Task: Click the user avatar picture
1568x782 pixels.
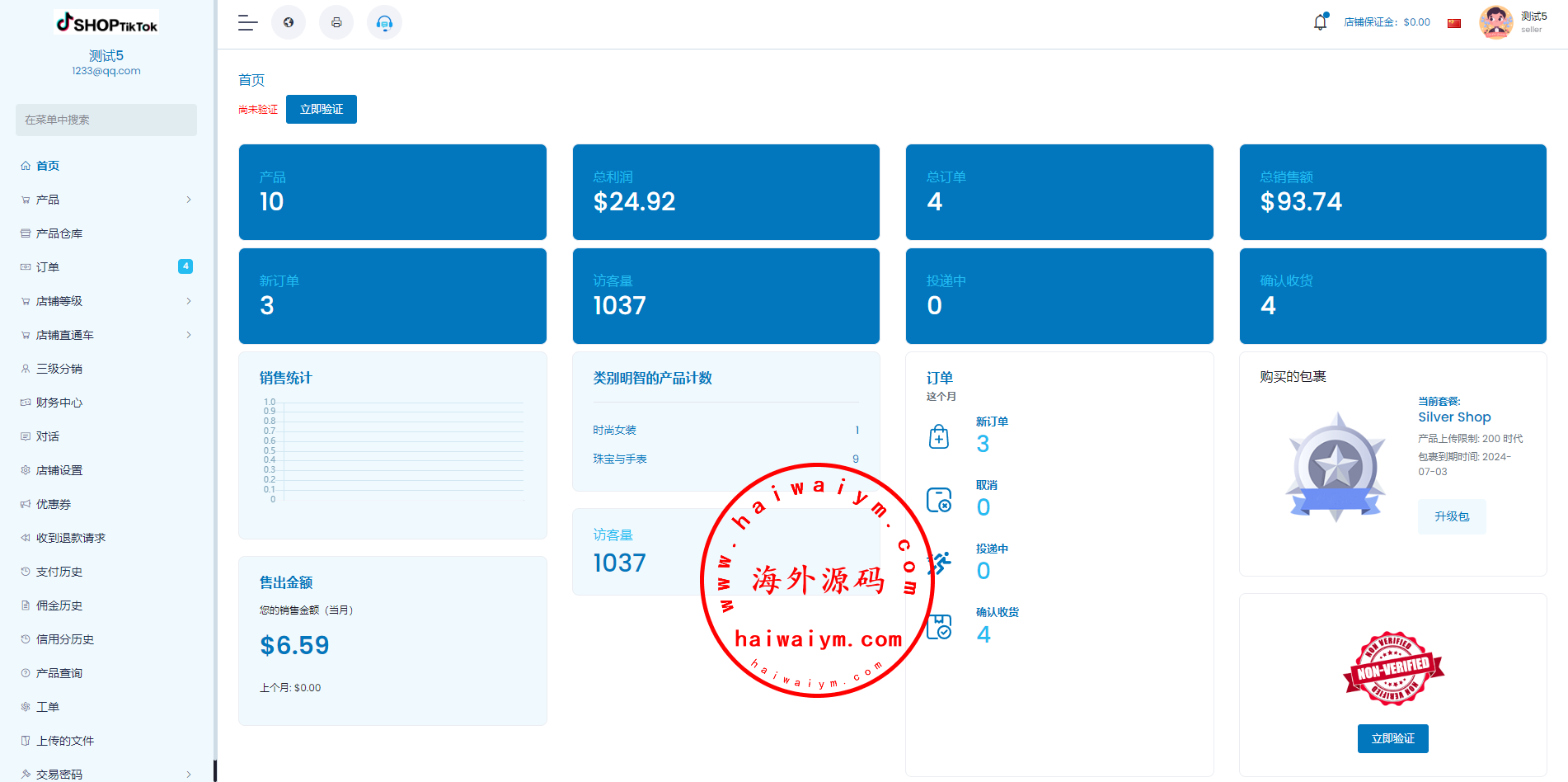Action: point(1495,22)
